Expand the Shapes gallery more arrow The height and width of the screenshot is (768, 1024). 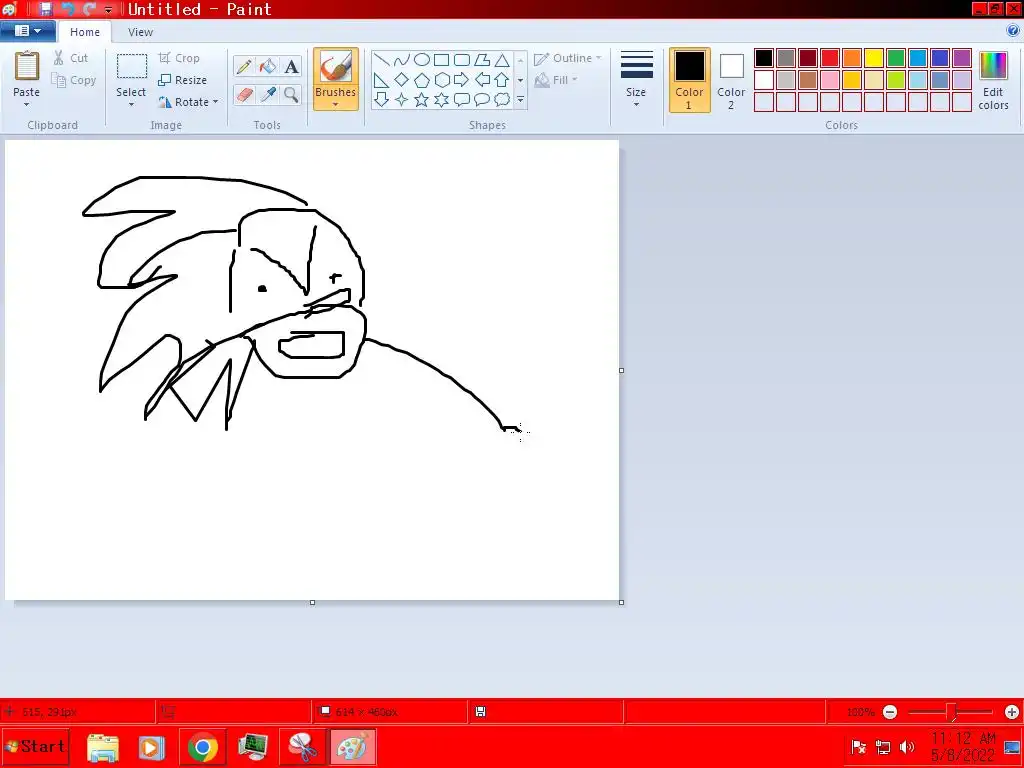(520, 100)
